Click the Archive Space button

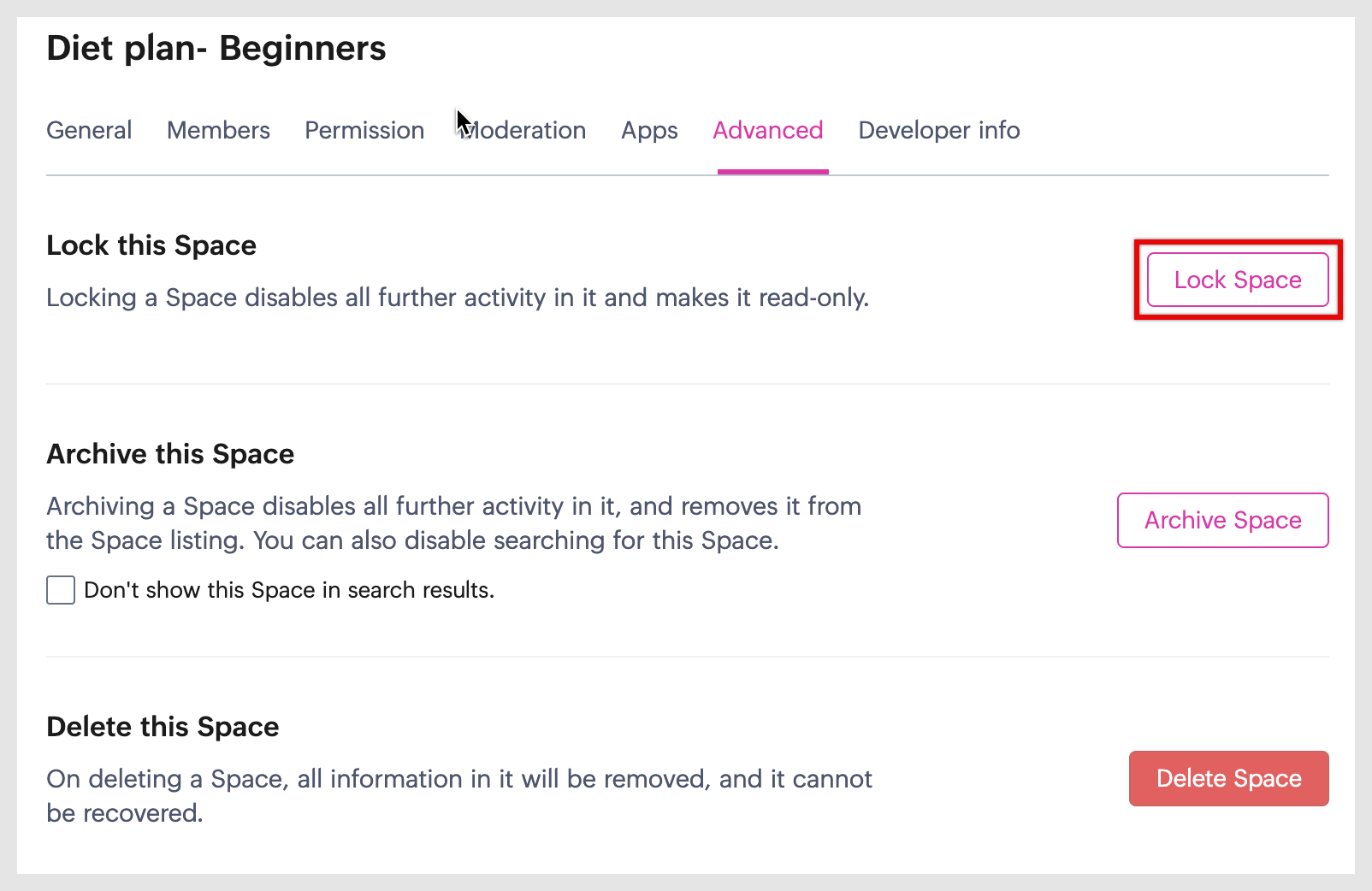pyautogui.click(x=1222, y=520)
